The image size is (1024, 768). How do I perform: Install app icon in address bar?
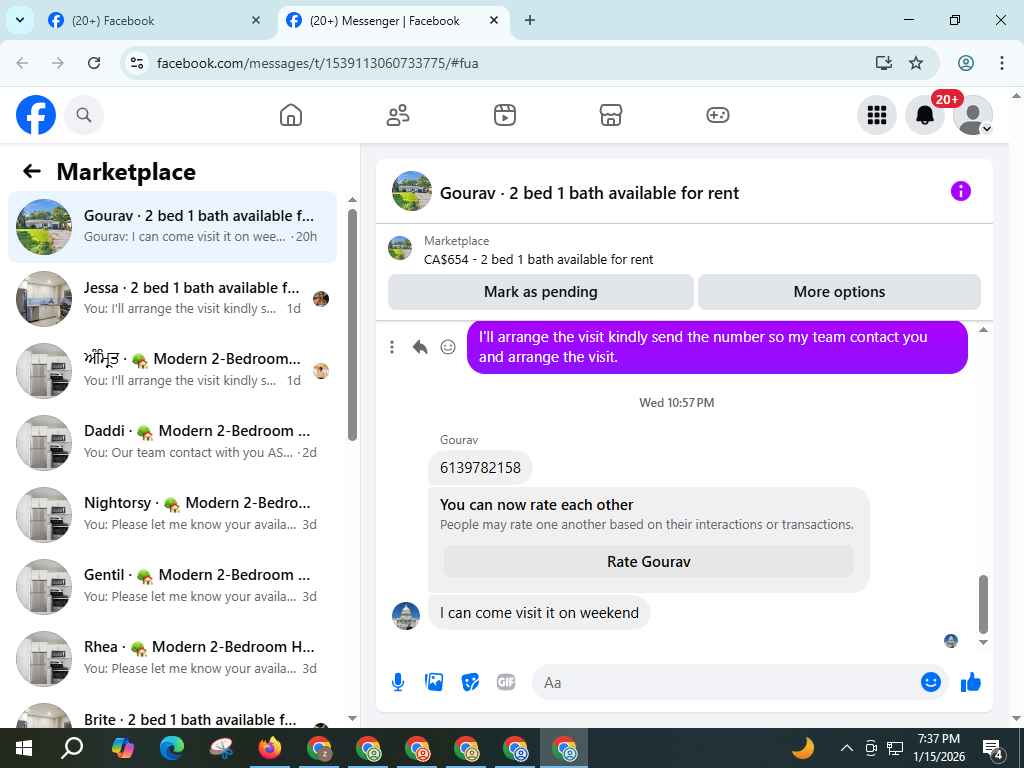pos(884,63)
